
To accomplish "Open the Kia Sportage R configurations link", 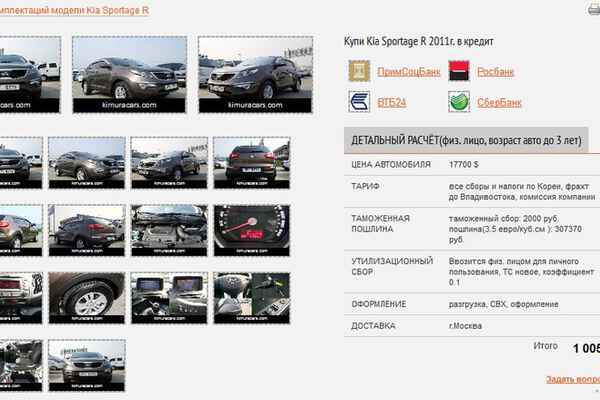I will (x=74, y=10).
